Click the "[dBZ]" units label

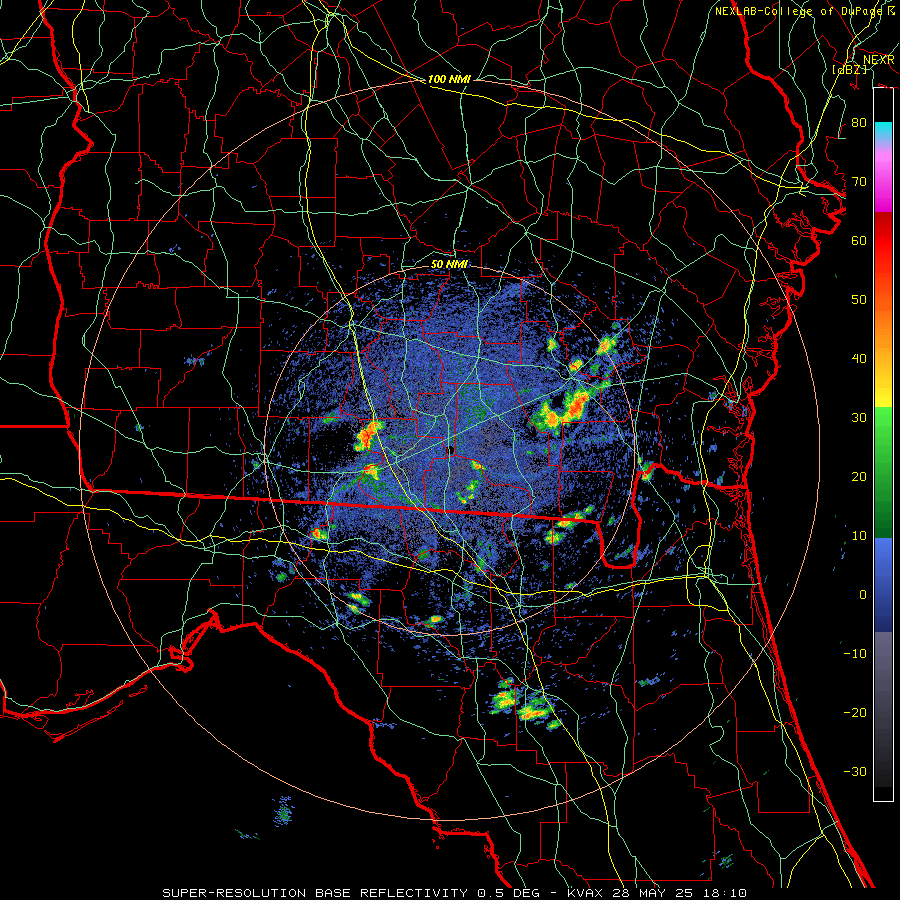click(849, 70)
